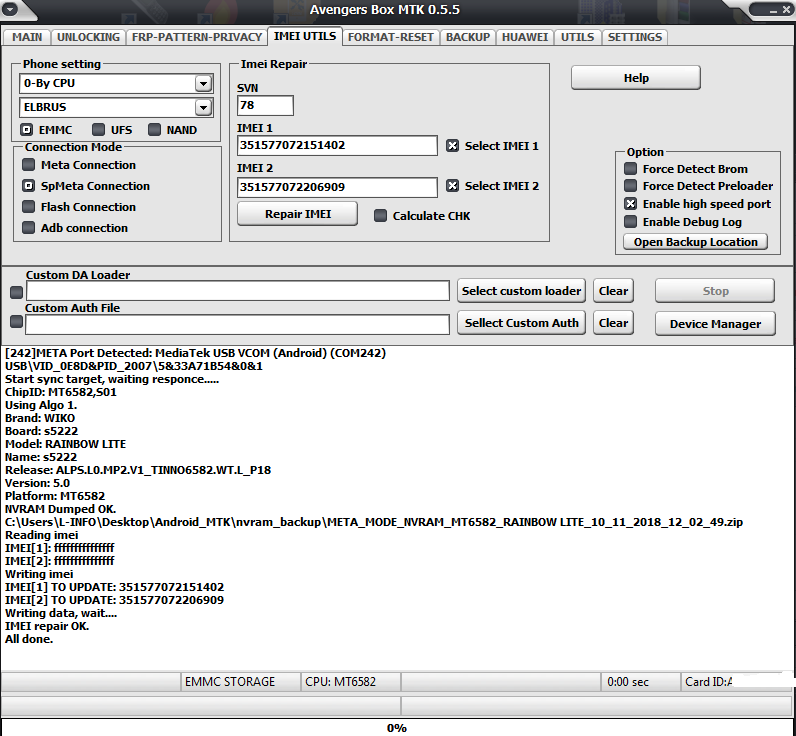
Task: Toggle the Custom DA Loader checkbox
Action: tap(16, 292)
